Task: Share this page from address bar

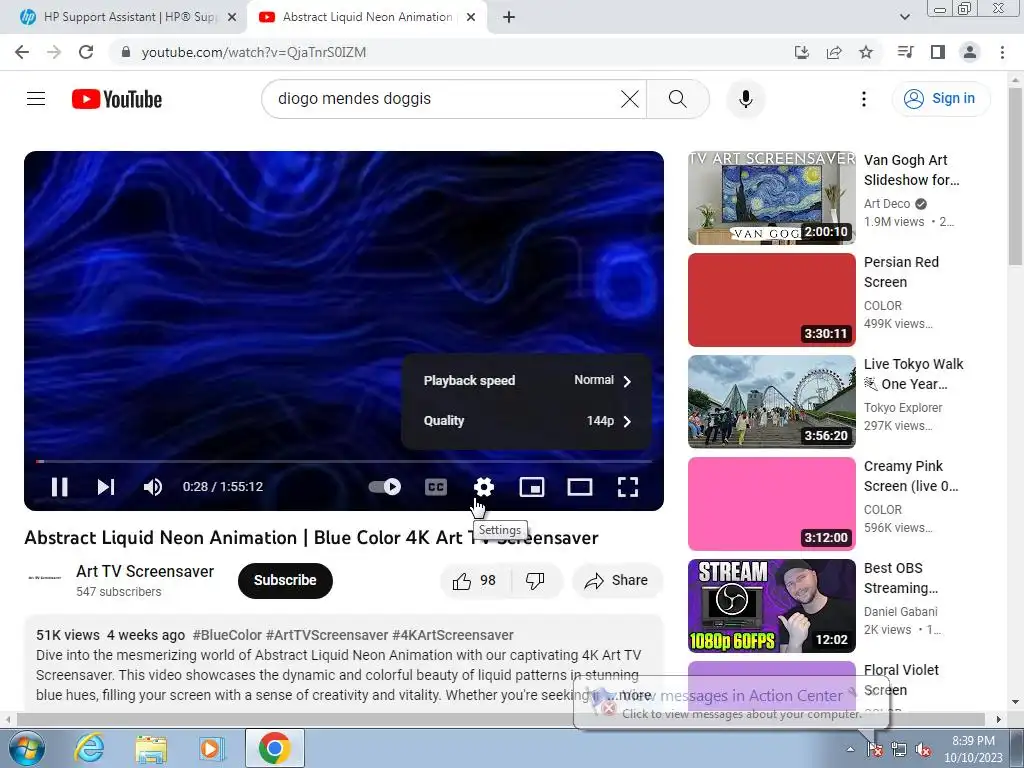Action: click(x=834, y=52)
